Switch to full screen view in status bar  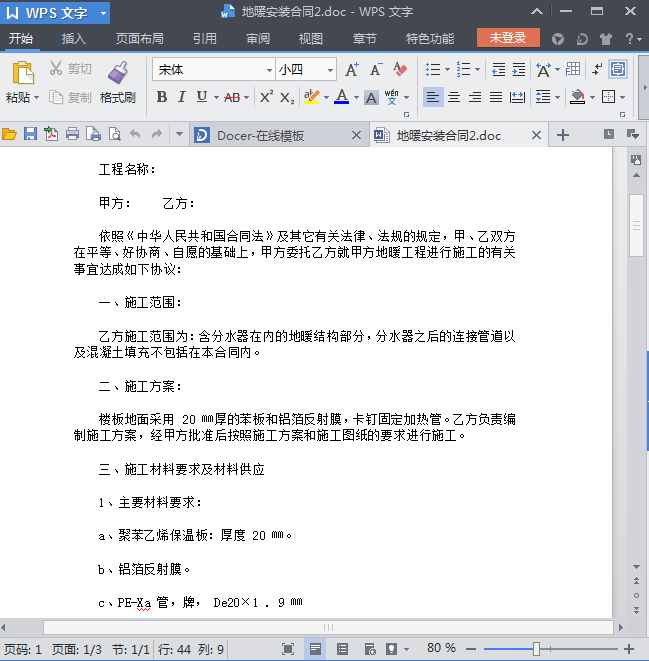pos(288,649)
